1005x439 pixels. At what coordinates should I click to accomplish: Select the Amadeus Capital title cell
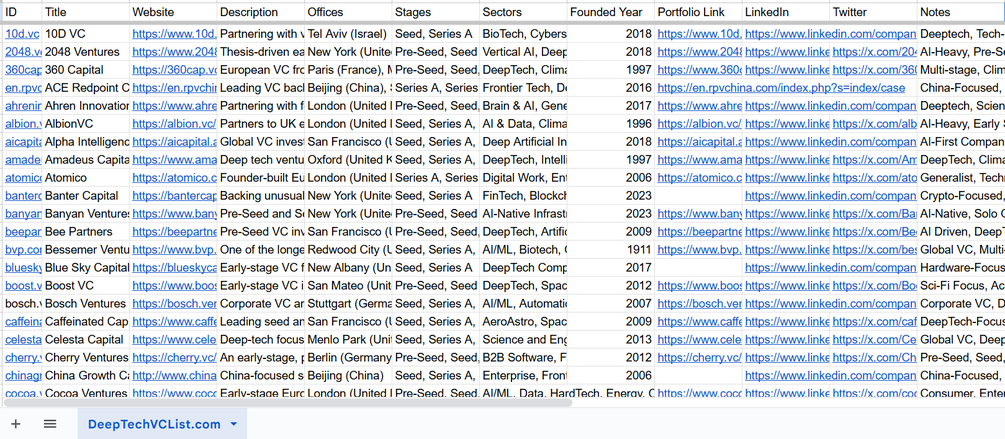coord(86,160)
